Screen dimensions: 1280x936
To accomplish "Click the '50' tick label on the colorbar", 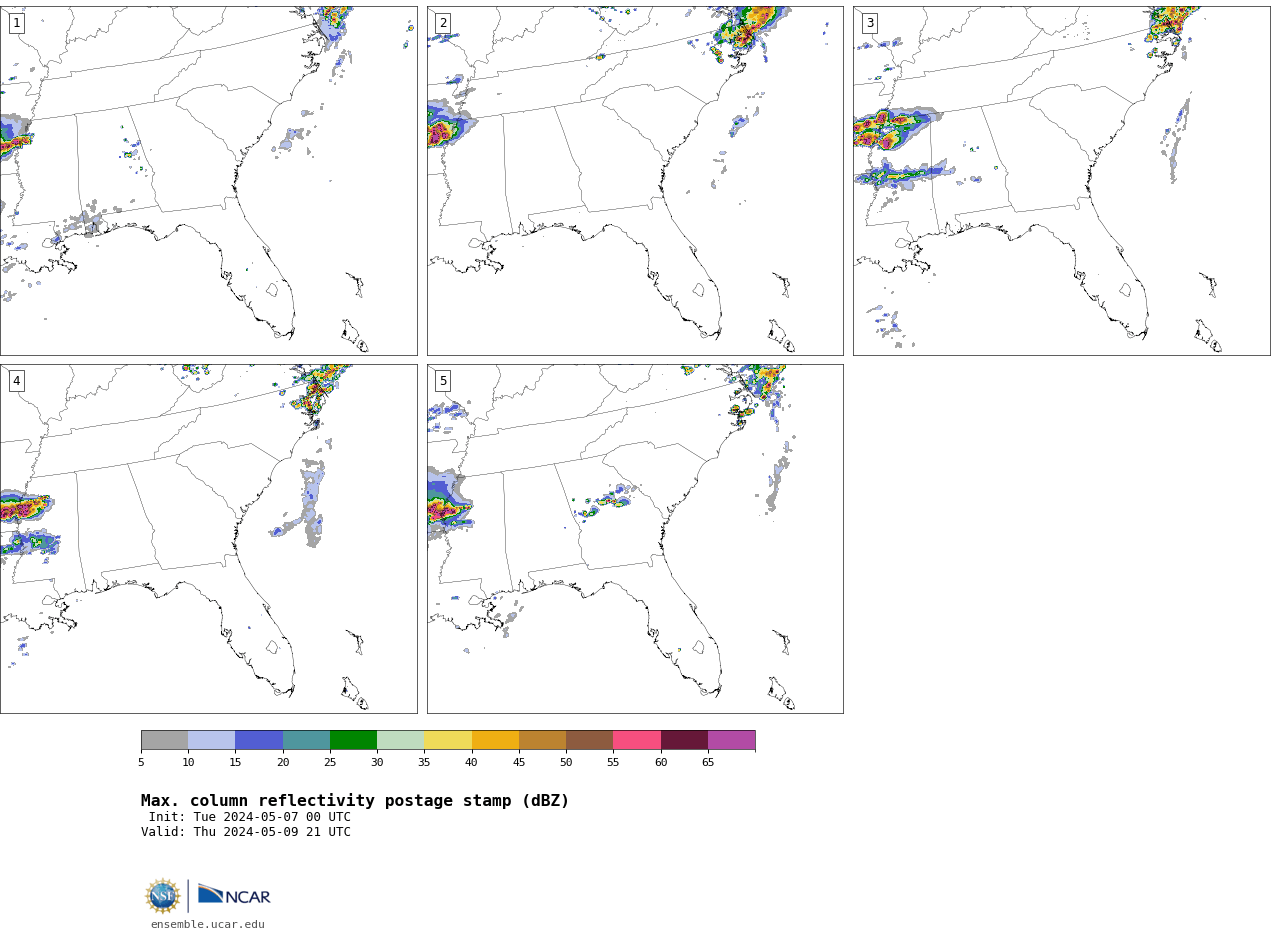I will (x=566, y=763).
